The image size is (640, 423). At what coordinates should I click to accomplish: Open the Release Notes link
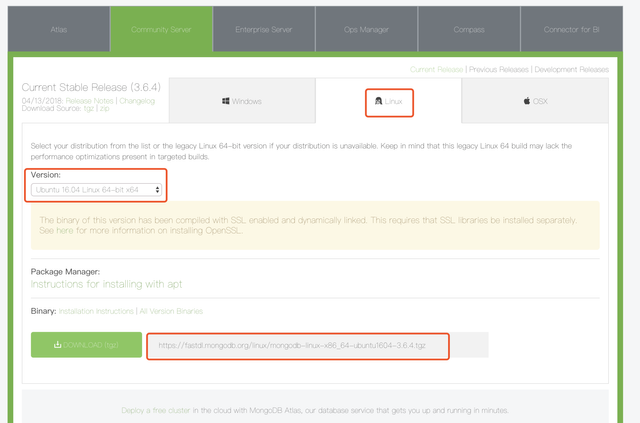89,100
